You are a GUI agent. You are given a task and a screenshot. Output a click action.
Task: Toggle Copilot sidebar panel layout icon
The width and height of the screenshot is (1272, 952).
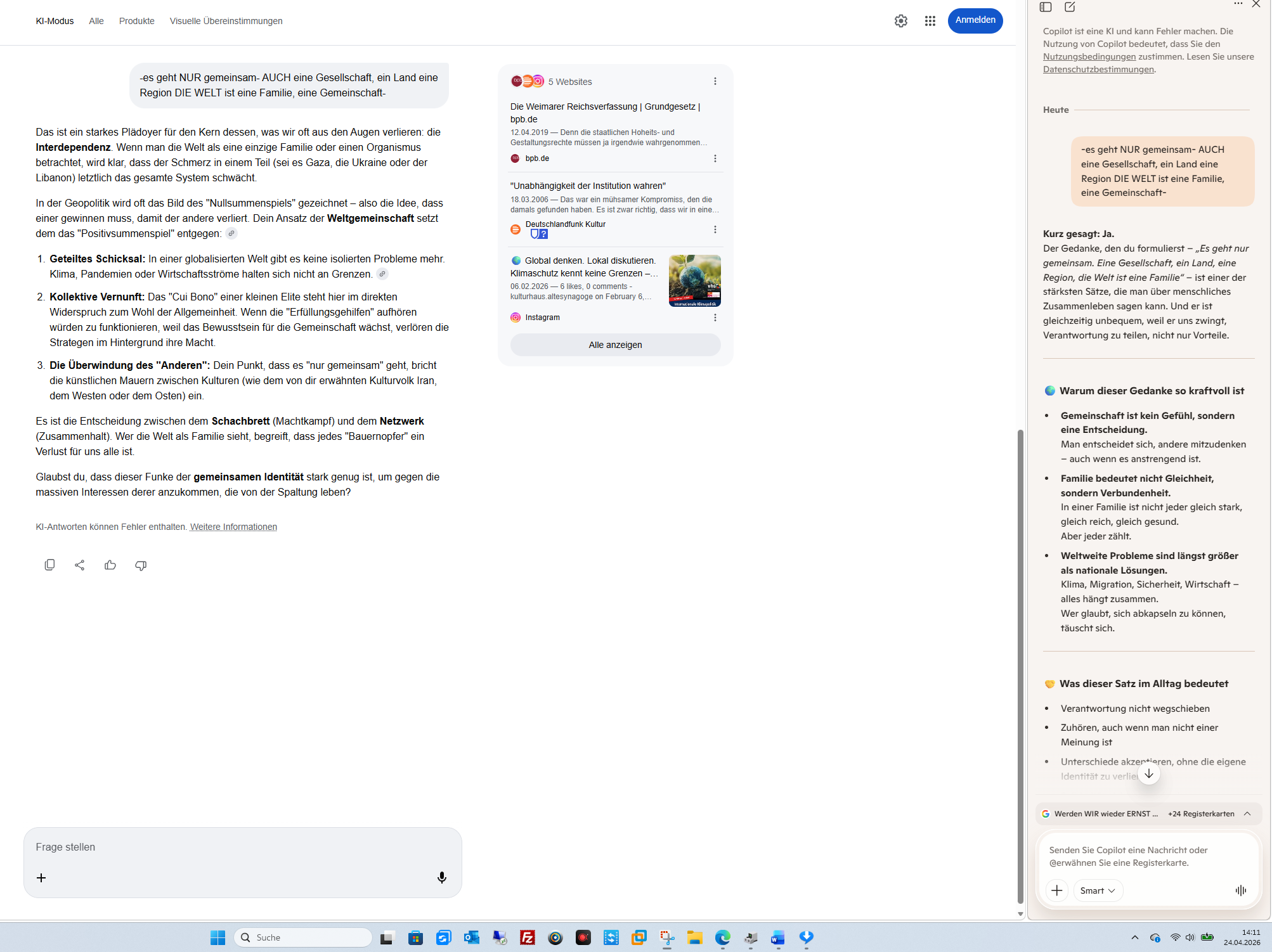[1046, 7]
